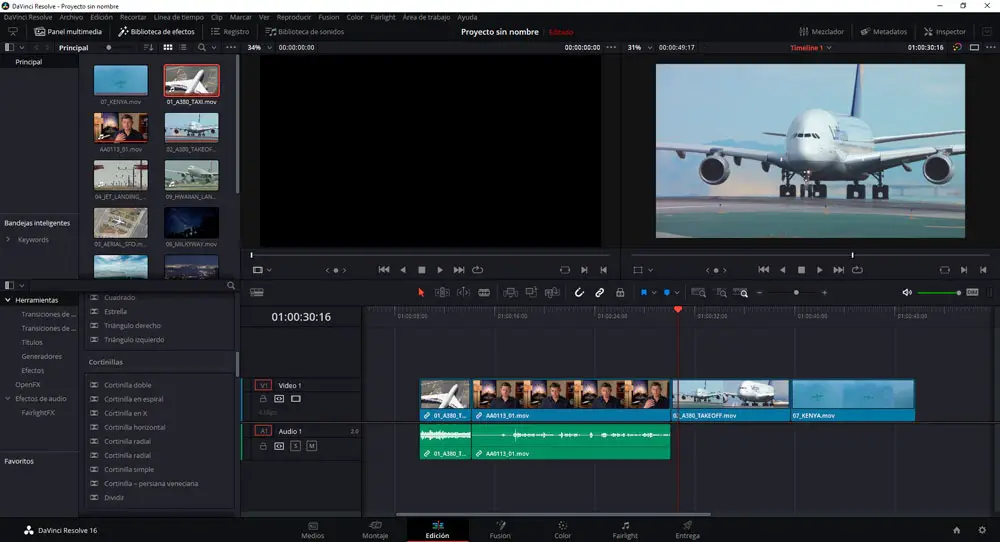Image resolution: width=1000 pixels, height=542 pixels.
Task: Open the Fusion menu in menu bar
Action: (328, 17)
